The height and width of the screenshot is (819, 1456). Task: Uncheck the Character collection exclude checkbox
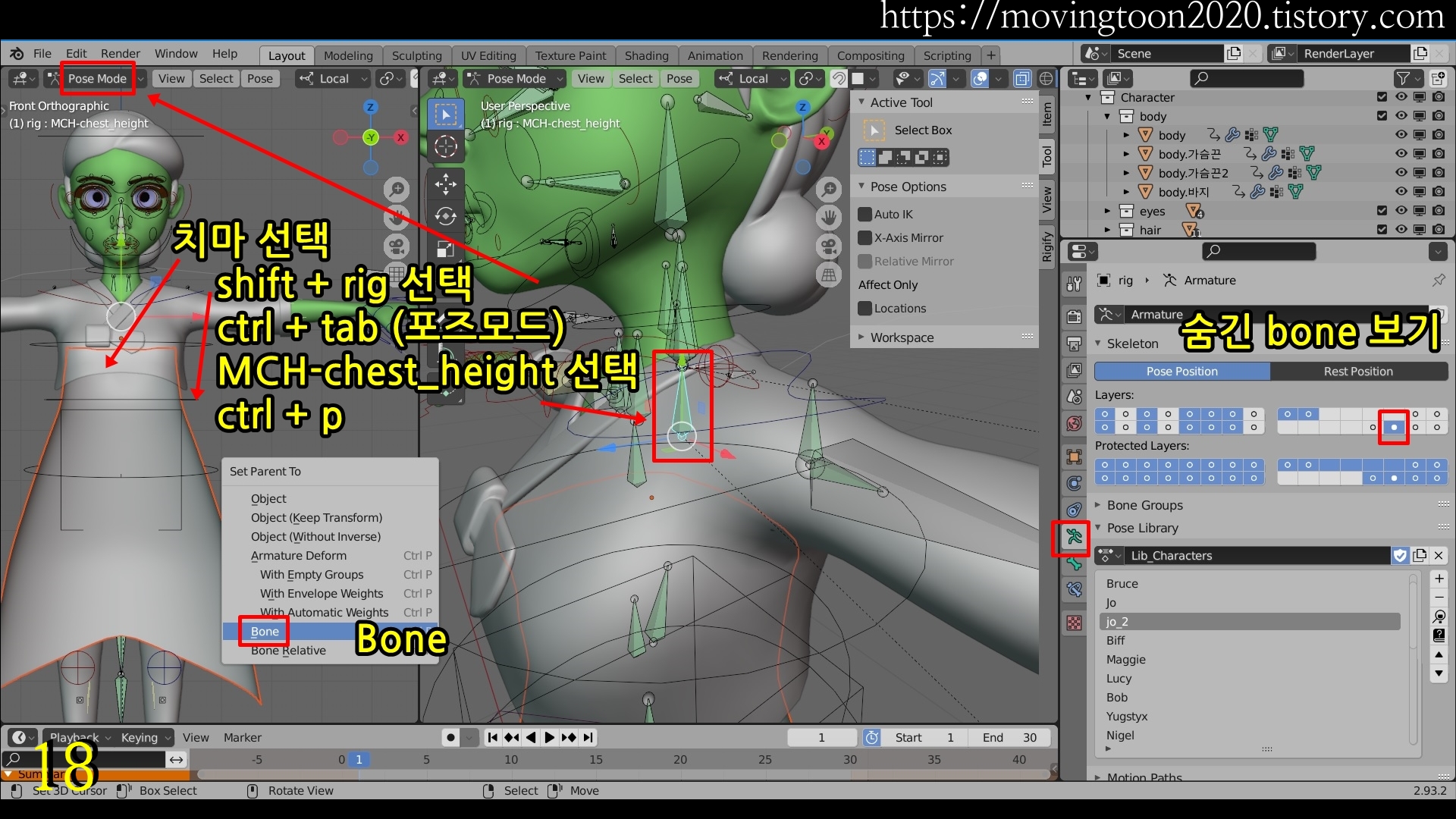(x=1382, y=97)
